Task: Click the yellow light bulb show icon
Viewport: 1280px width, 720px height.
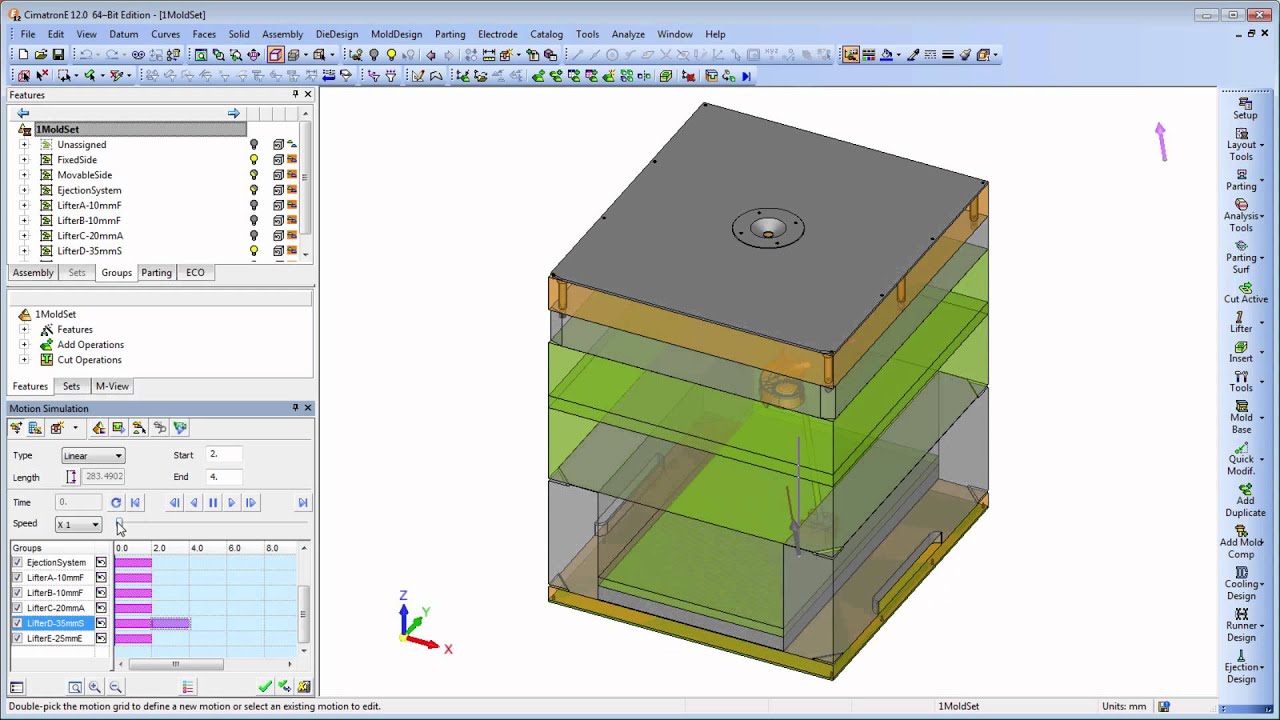Action: click(x=391, y=55)
